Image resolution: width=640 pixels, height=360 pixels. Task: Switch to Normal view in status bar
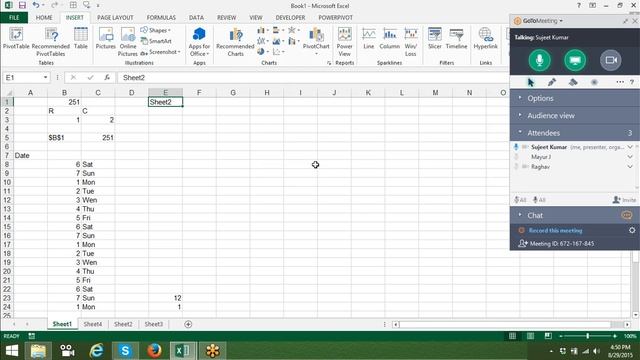click(512, 336)
